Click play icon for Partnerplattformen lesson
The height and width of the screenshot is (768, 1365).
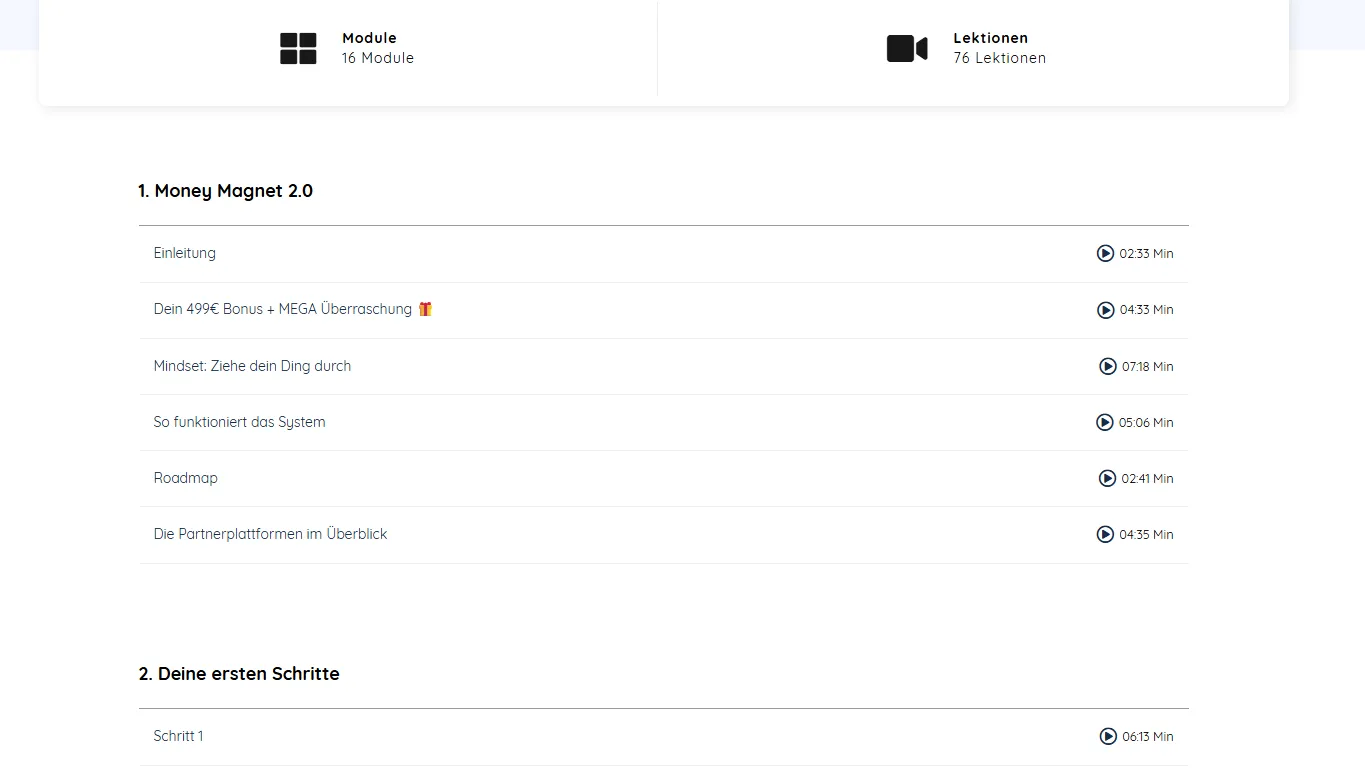1105,534
